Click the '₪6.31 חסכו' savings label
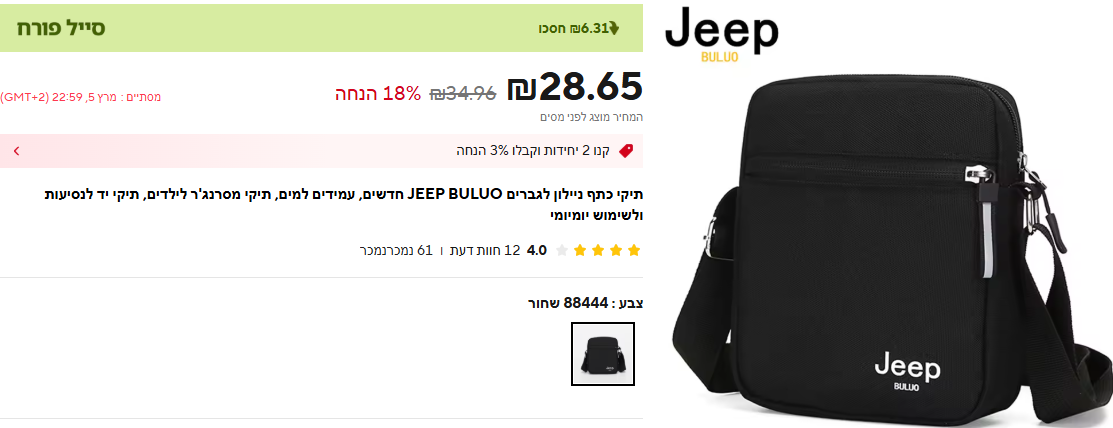Screen dimensions: 1113x428 click(x=573, y=28)
